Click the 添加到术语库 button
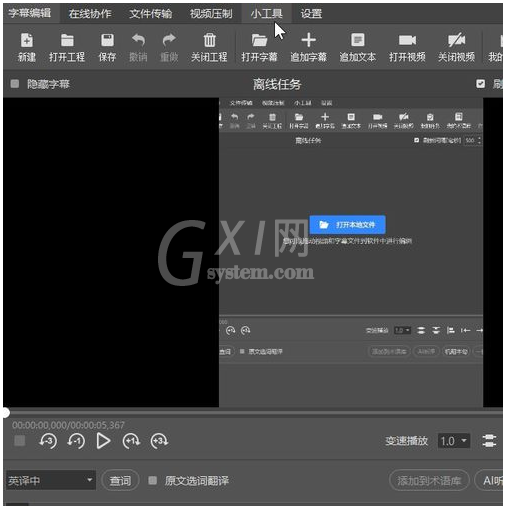Screen dimensions: 508x506 (429, 480)
